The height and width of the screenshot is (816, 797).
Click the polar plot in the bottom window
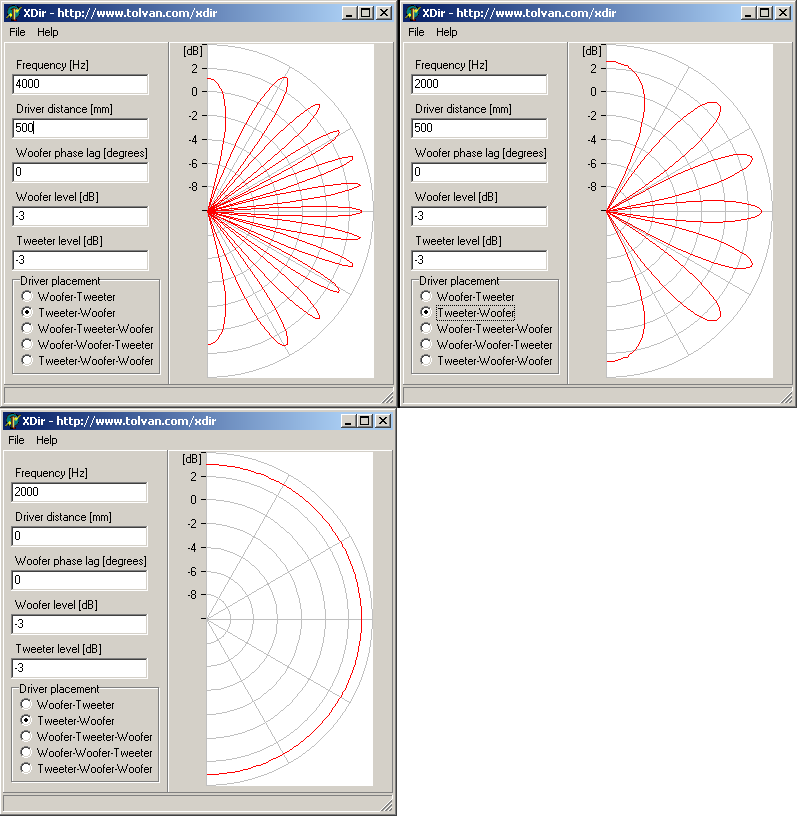pos(289,619)
